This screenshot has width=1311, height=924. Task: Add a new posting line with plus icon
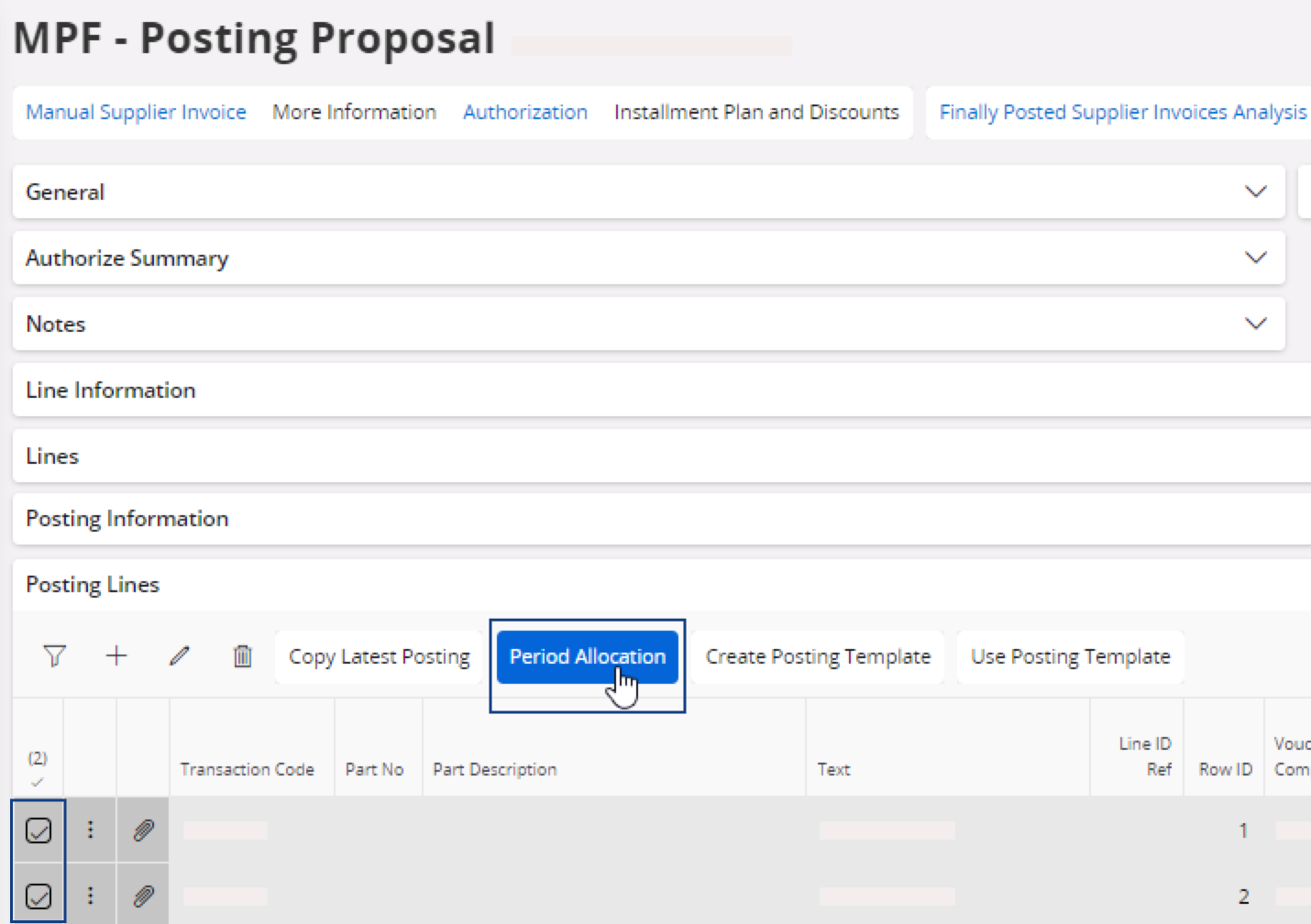point(116,656)
